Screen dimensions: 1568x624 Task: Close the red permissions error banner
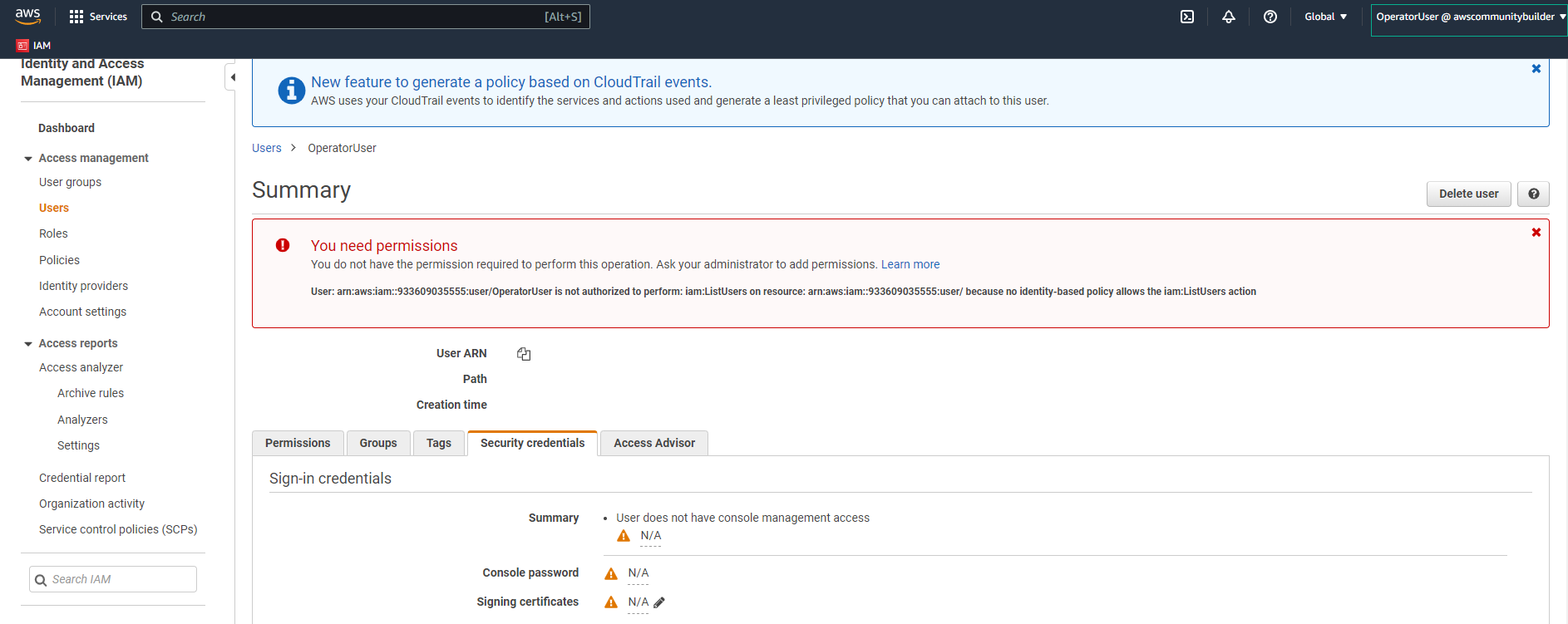[x=1536, y=233]
